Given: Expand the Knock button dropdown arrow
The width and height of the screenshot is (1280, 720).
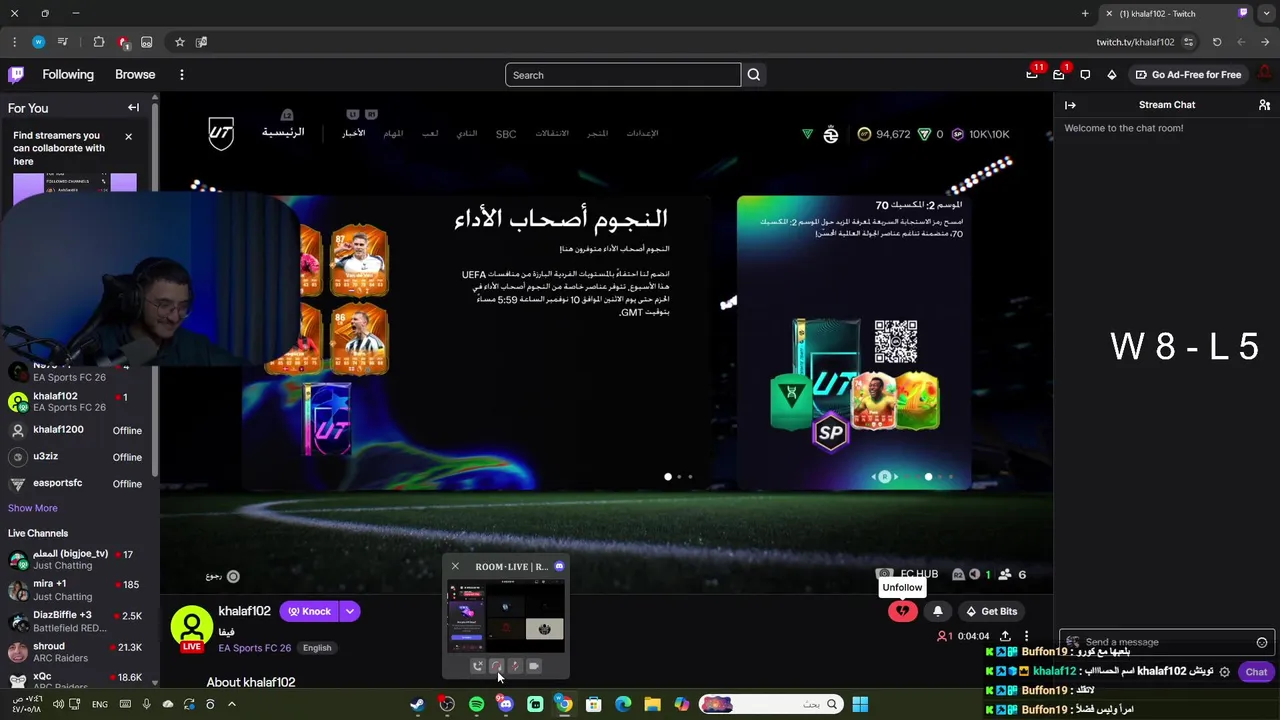Looking at the screenshot, I should tap(349, 611).
